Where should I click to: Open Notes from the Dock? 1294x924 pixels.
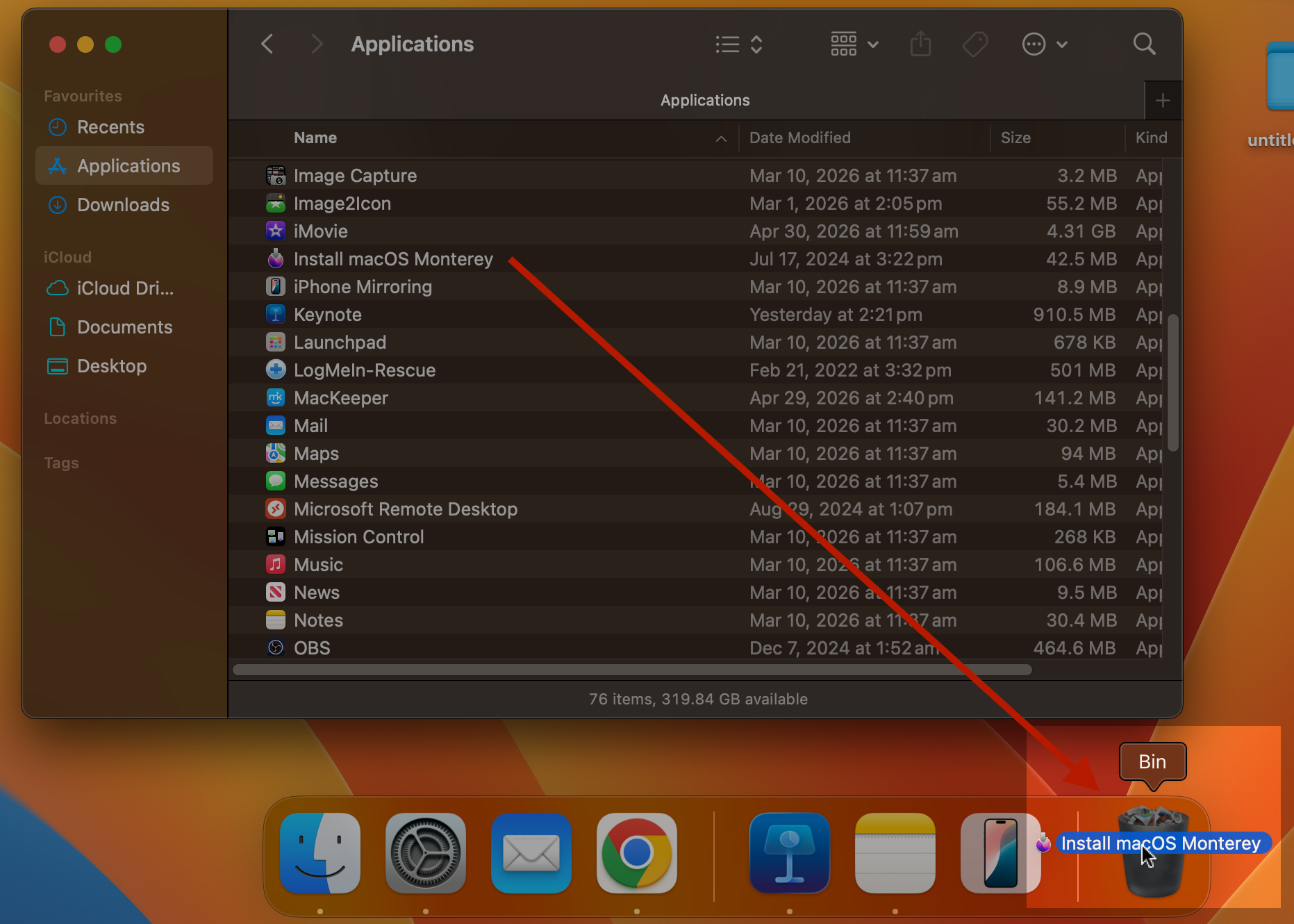click(895, 853)
